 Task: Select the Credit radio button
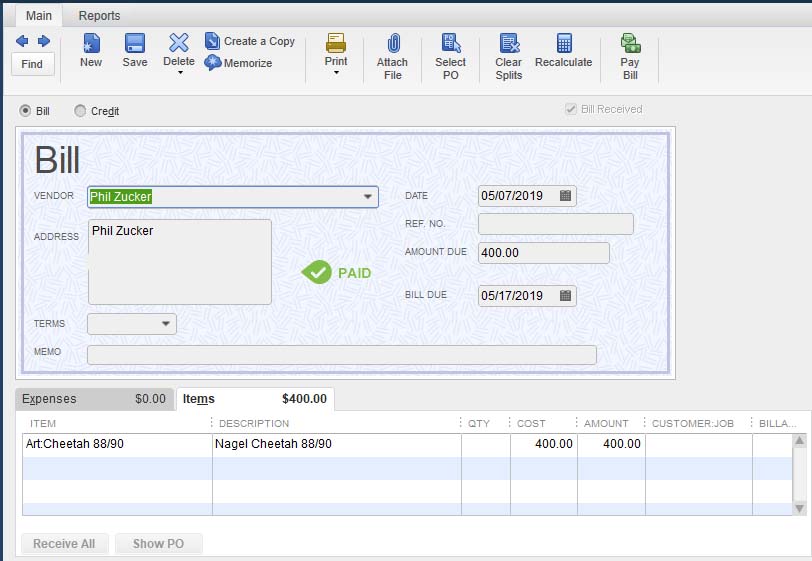pyautogui.click(x=80, y=111)
